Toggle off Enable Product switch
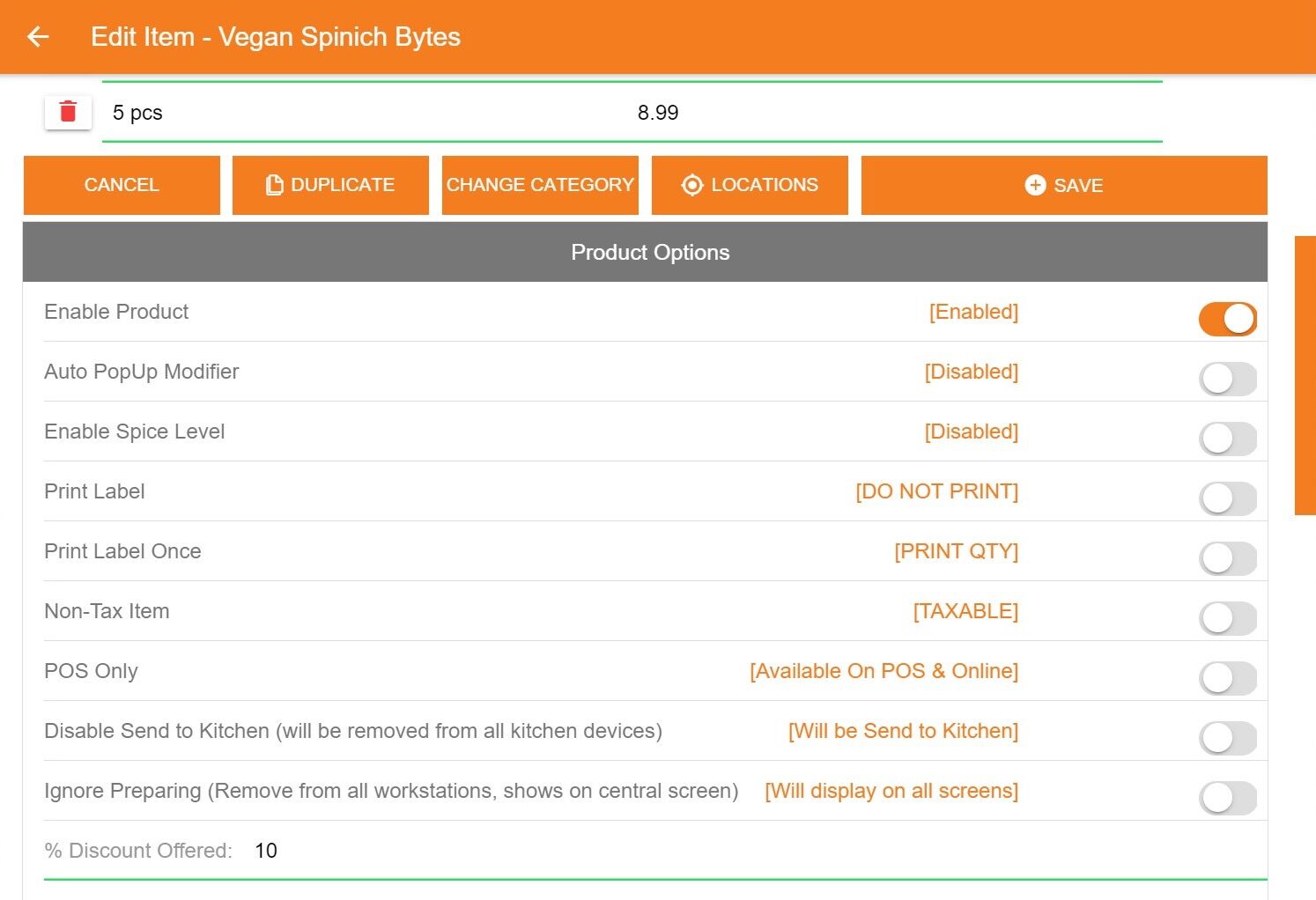The image size is (1316, 900). pyautogui.click(x=1228, y=319)
